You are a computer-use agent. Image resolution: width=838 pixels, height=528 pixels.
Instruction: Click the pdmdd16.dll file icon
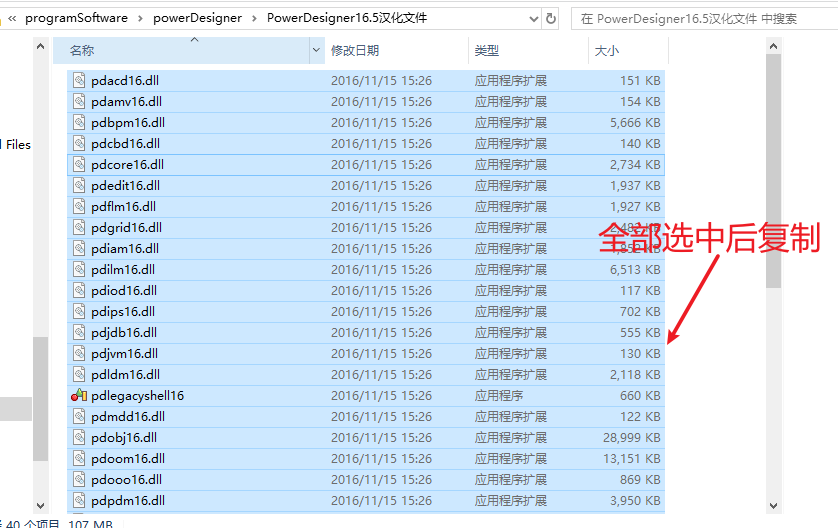(x=79, y=417)
